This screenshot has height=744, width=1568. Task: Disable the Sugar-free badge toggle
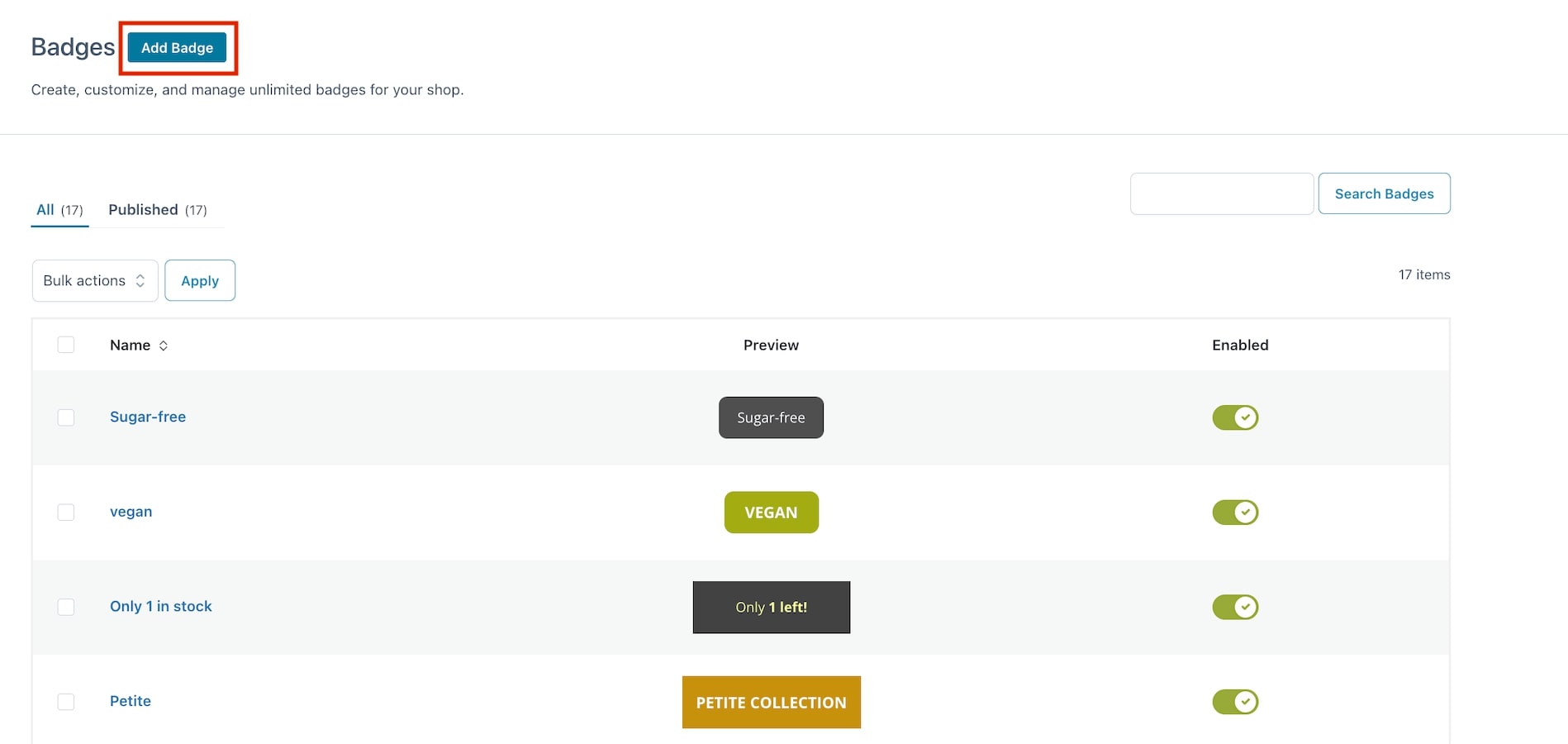click(x=1235, y=417)
